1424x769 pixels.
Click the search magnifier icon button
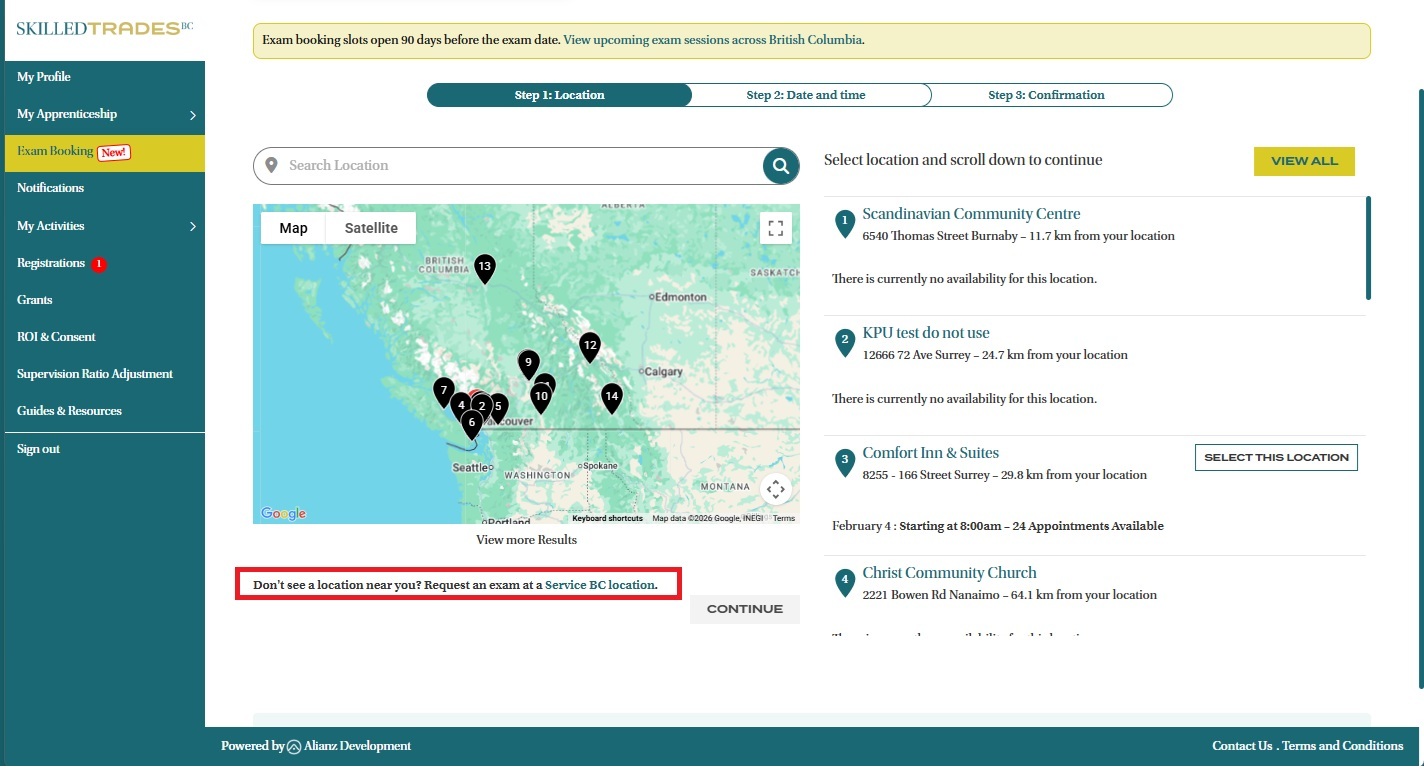tap(781, 166)
